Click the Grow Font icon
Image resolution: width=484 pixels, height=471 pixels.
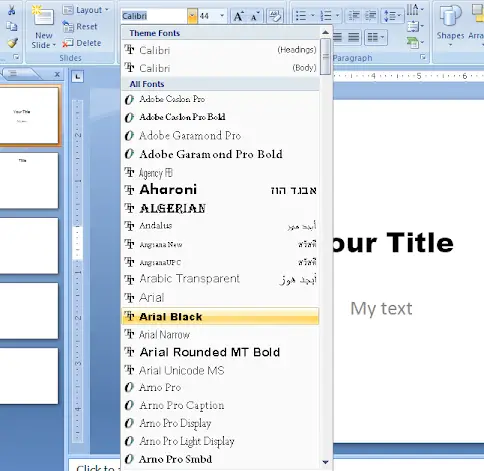pyautogui.click(x=238, y=16)
